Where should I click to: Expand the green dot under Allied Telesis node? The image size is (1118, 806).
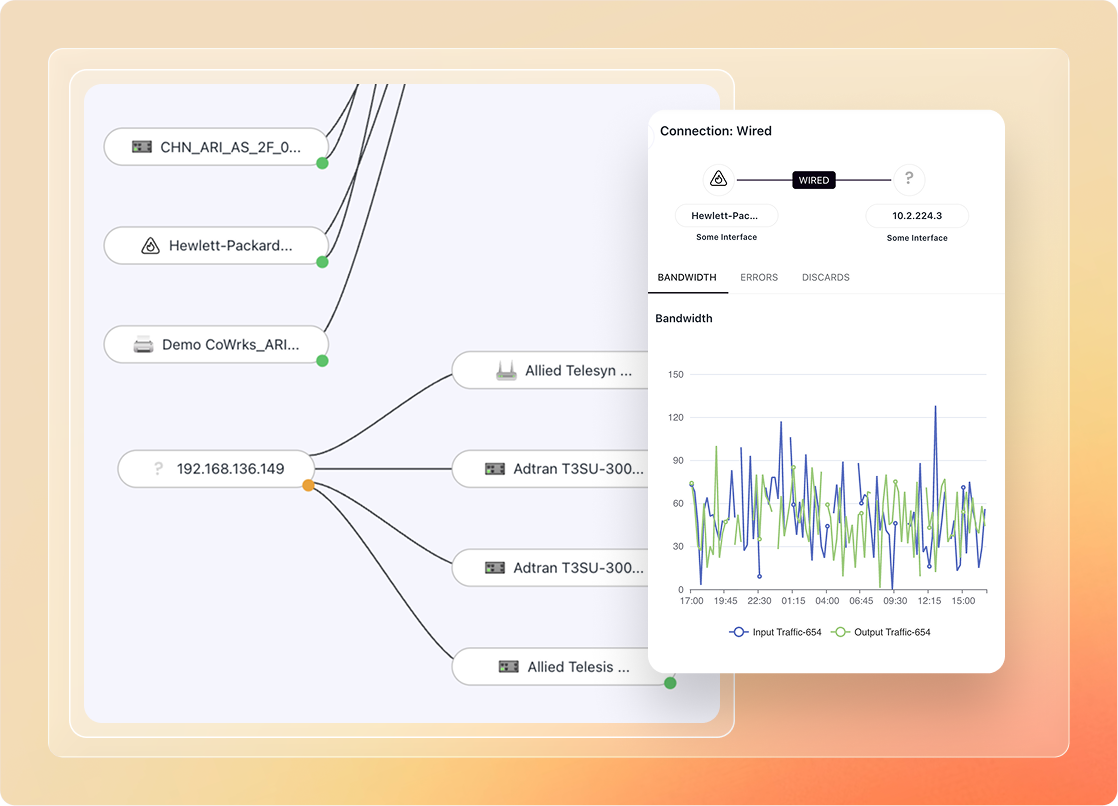[670, 683]
